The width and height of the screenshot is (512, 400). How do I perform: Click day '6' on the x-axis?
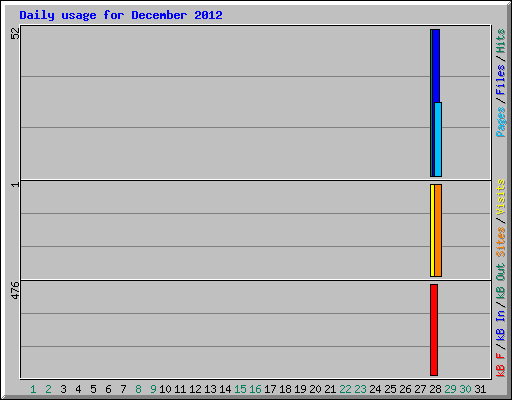[x=108, y=389]
